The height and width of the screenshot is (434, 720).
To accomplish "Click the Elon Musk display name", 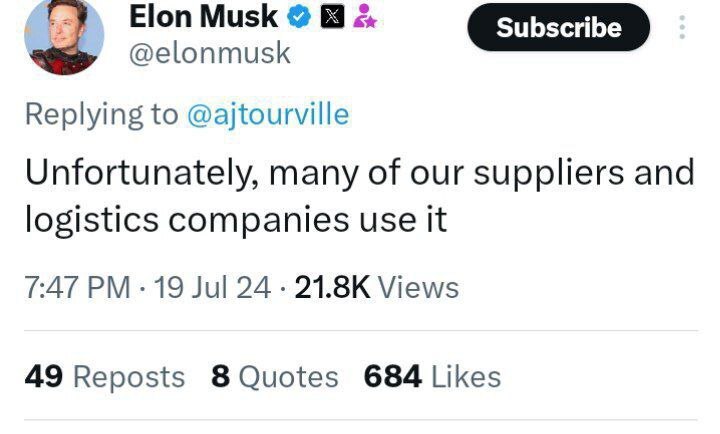I will click(x=204, y=17).
